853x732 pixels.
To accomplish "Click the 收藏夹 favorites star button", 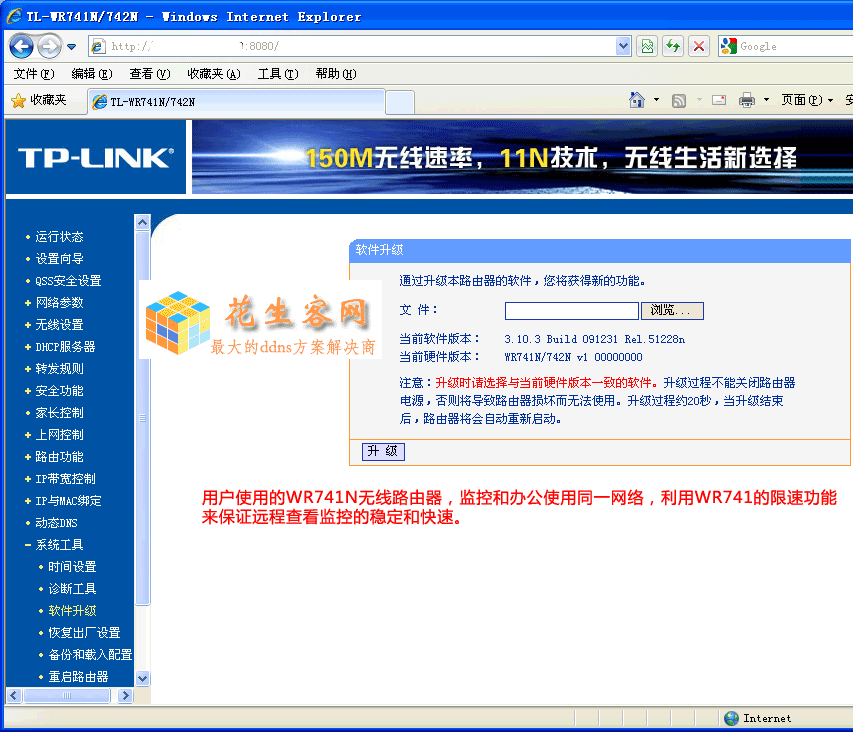I will click(x=39, y=100).
